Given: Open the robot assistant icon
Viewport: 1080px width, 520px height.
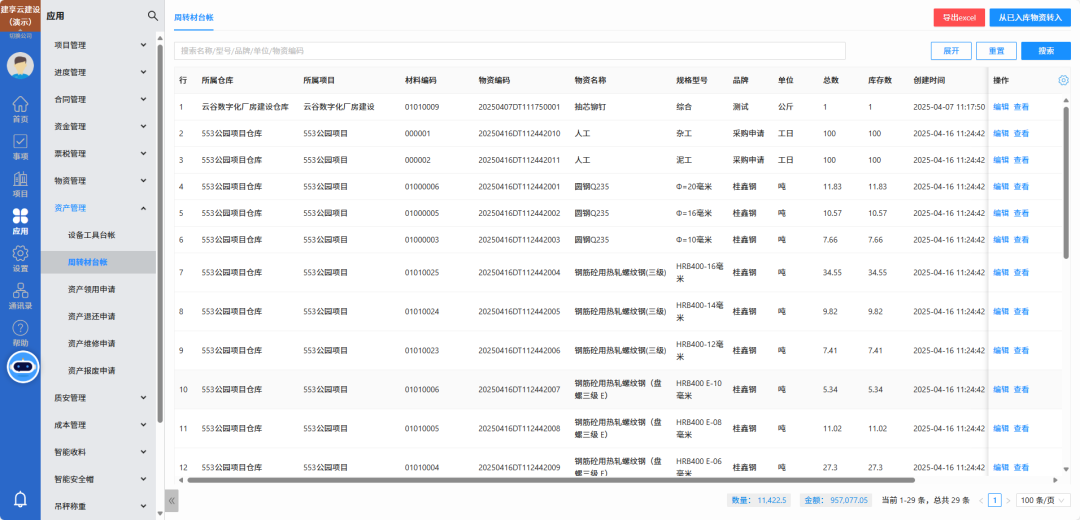Looking at the screenshot, I should click(x=21, y=367).
